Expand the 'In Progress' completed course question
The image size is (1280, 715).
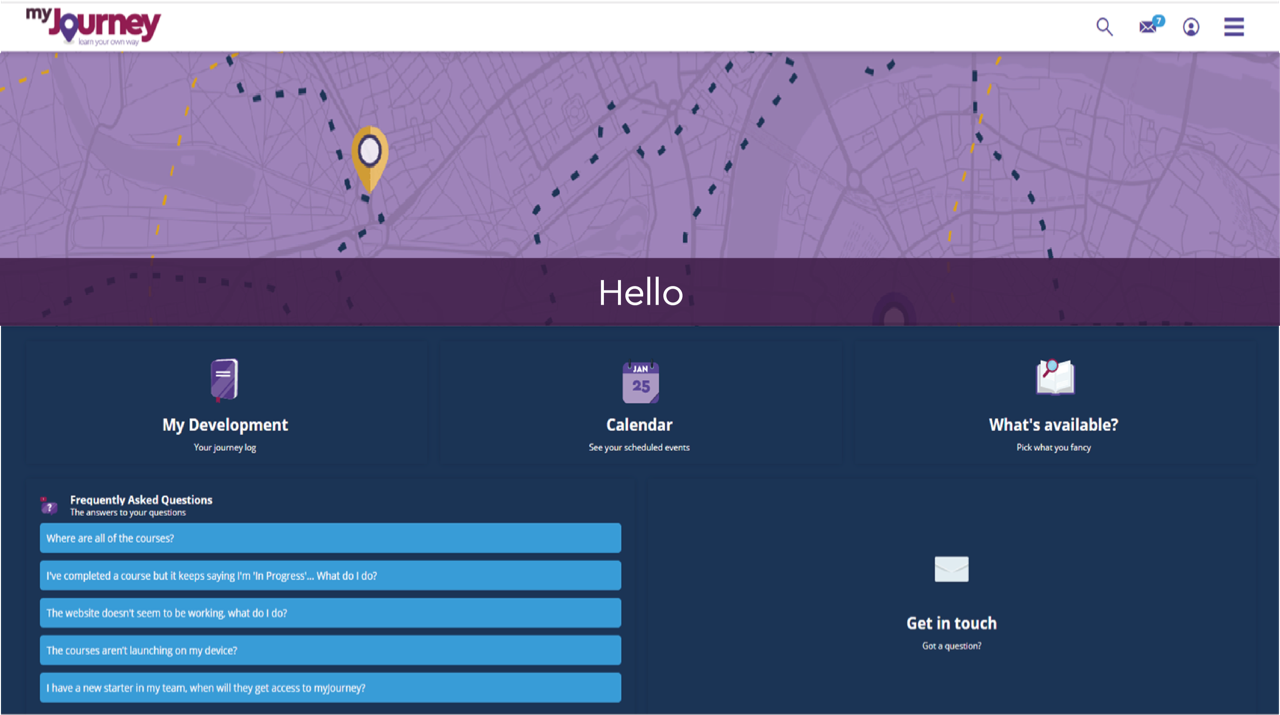click(330, 576)
